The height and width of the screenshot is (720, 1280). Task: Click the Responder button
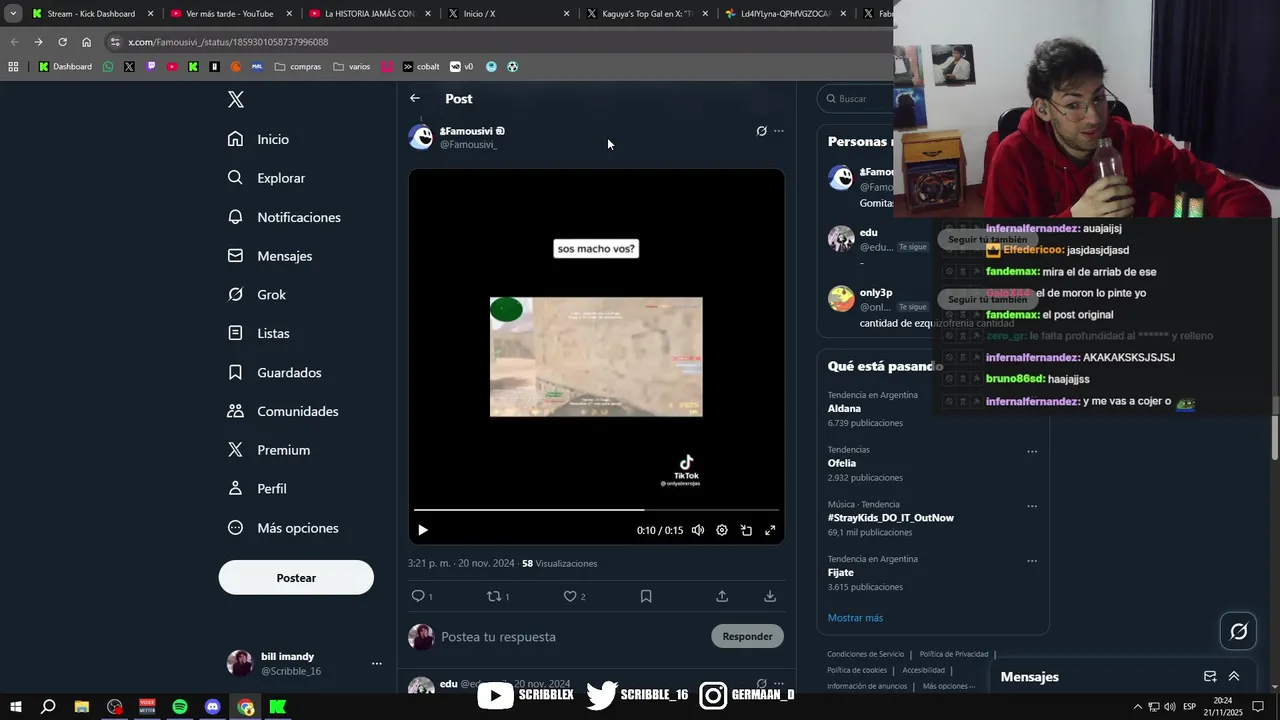point(747,636)
